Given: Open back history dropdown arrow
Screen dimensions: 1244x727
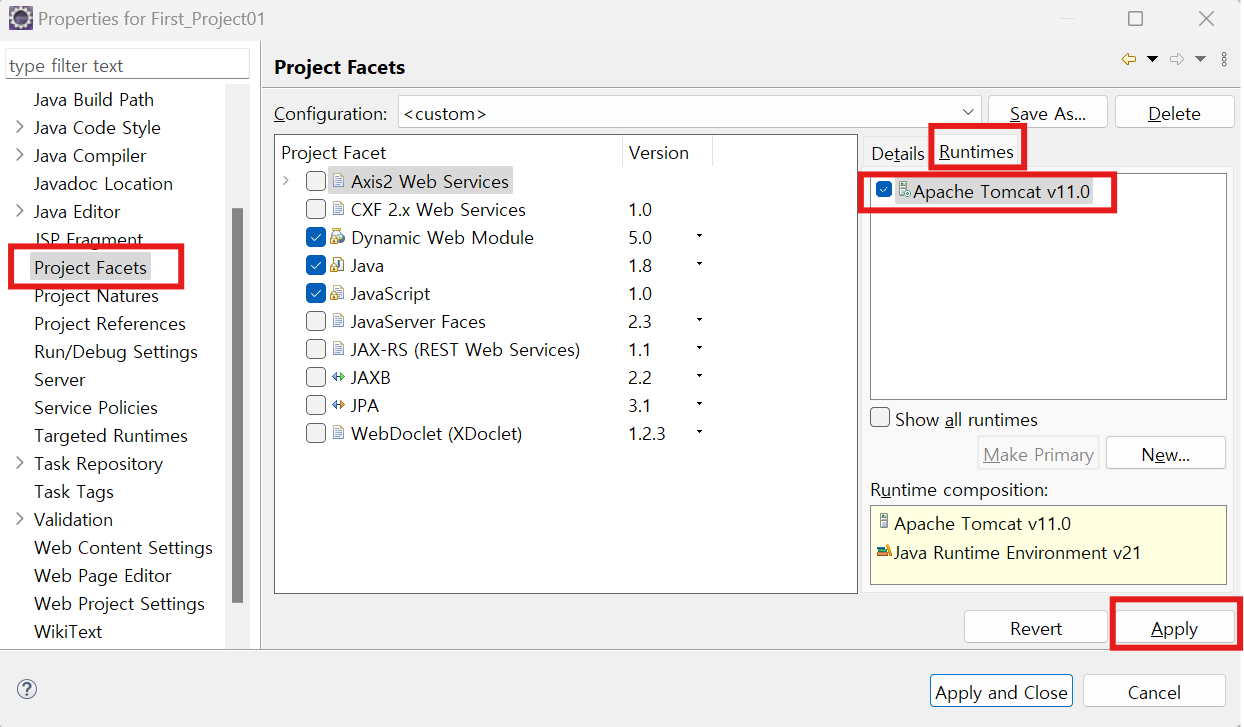Looking at the screenshot, I should [x=1152, y=60].
